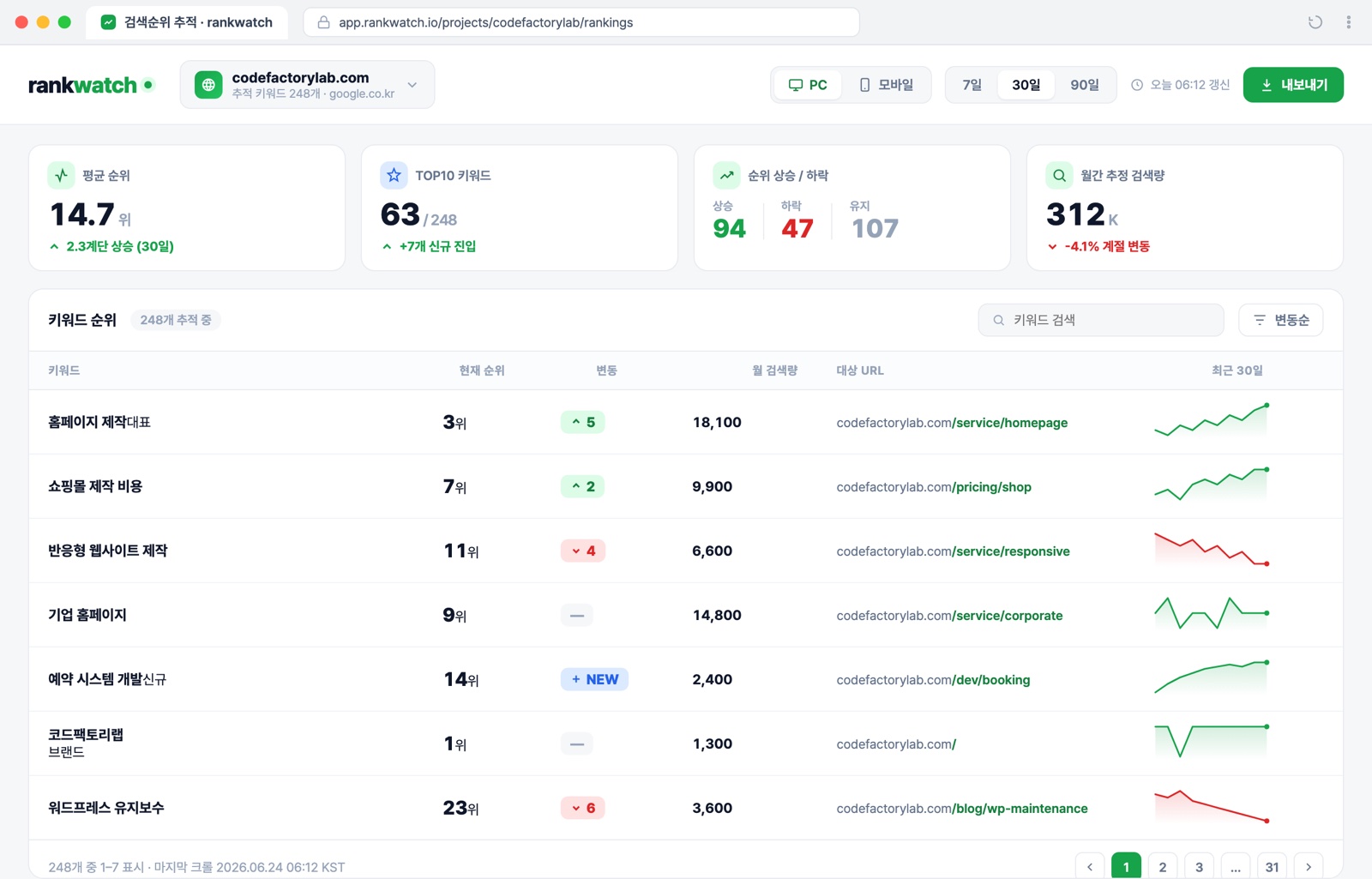Click the 반응형 웹사이트 제작 keyword

click(108, 551)
